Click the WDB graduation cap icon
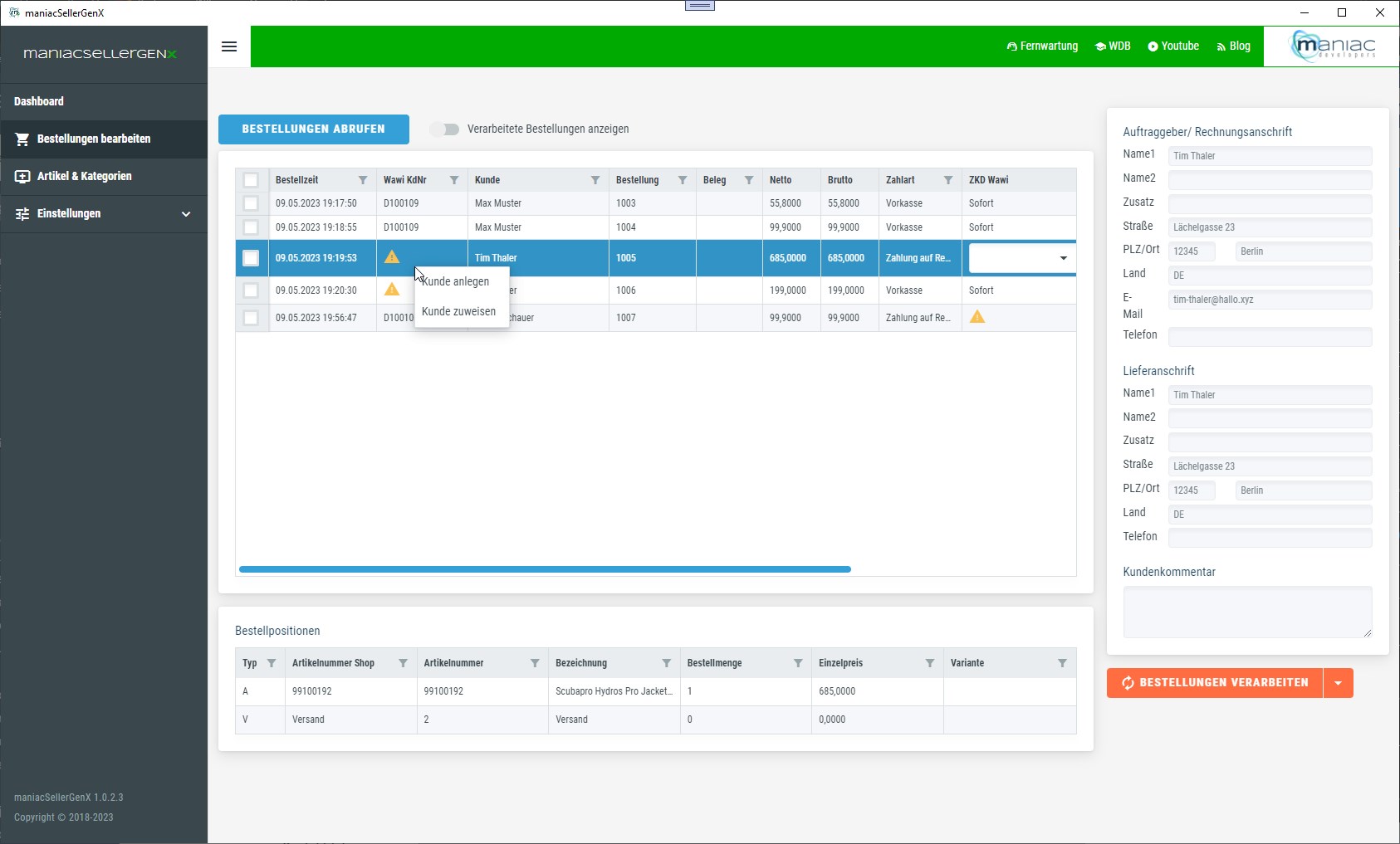1400x844 pixels. click(x=1100, y=46)
